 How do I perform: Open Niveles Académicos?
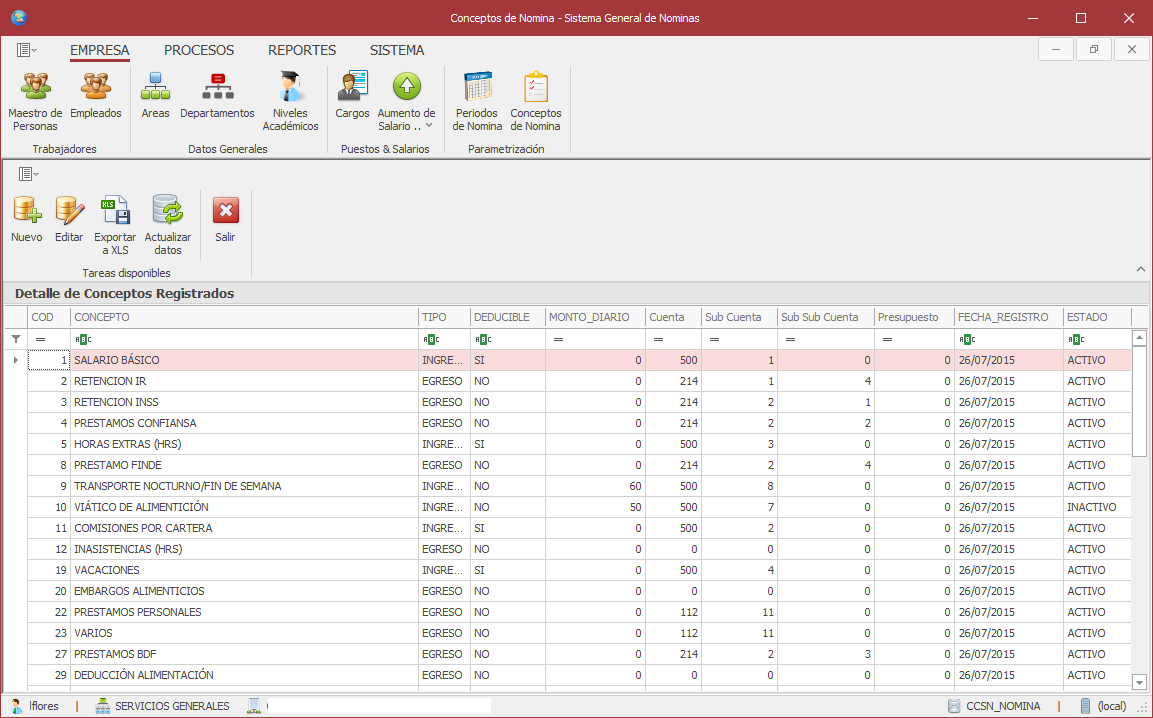coord(290,102)
